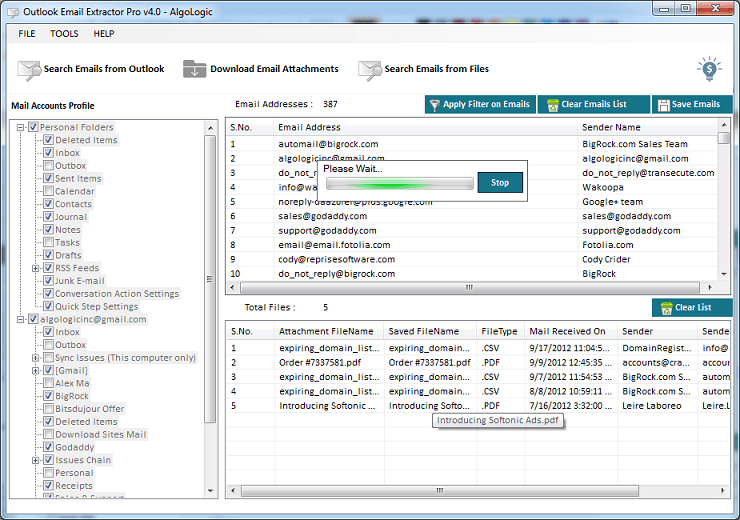
Task: Check the Alex Ma folder checkbox
Action: [48, 383]
